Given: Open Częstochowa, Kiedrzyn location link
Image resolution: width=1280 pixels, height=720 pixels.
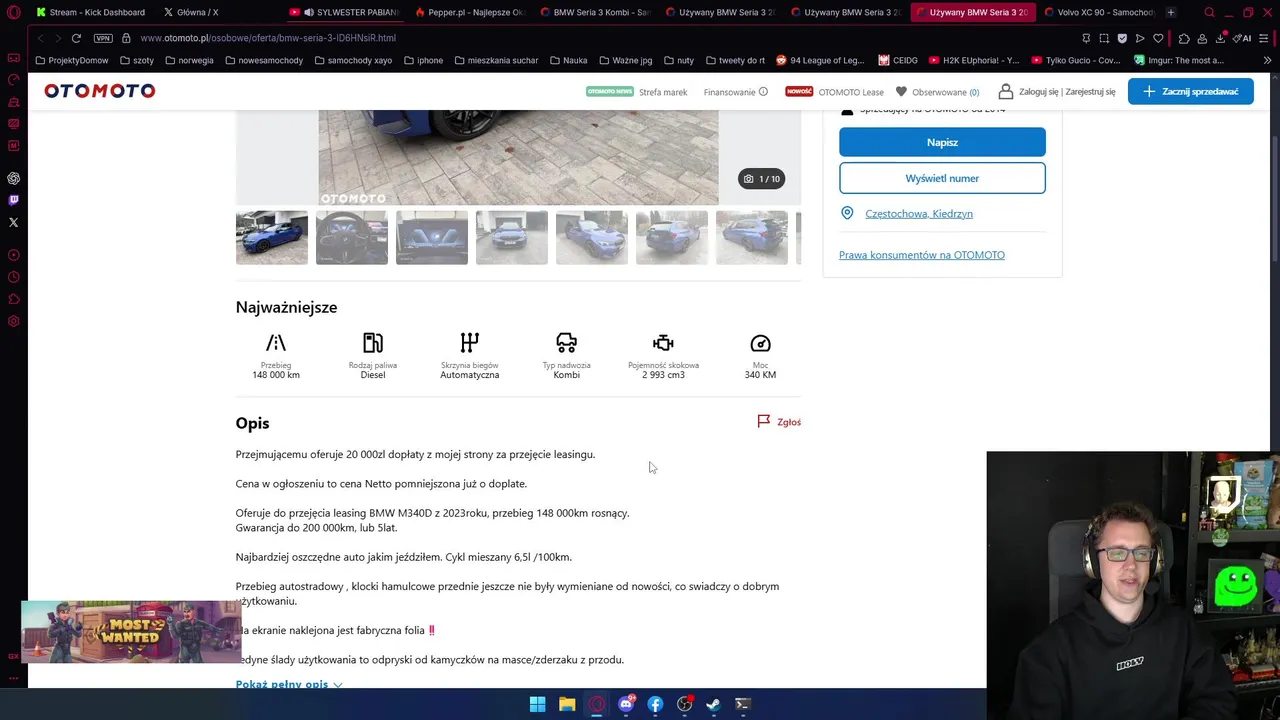Looking at the screenshot, I should click(x=918, y=213).
